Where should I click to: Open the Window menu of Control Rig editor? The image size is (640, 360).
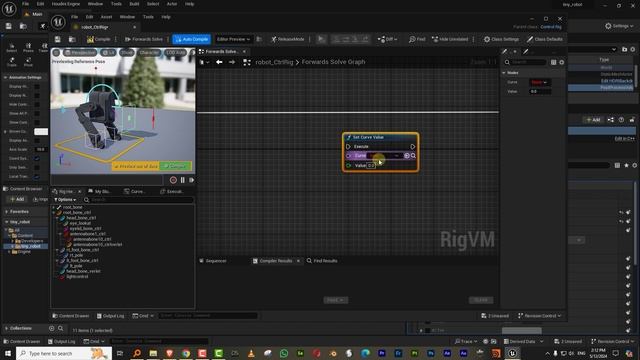pyautogui.click(x=127, y=17)
